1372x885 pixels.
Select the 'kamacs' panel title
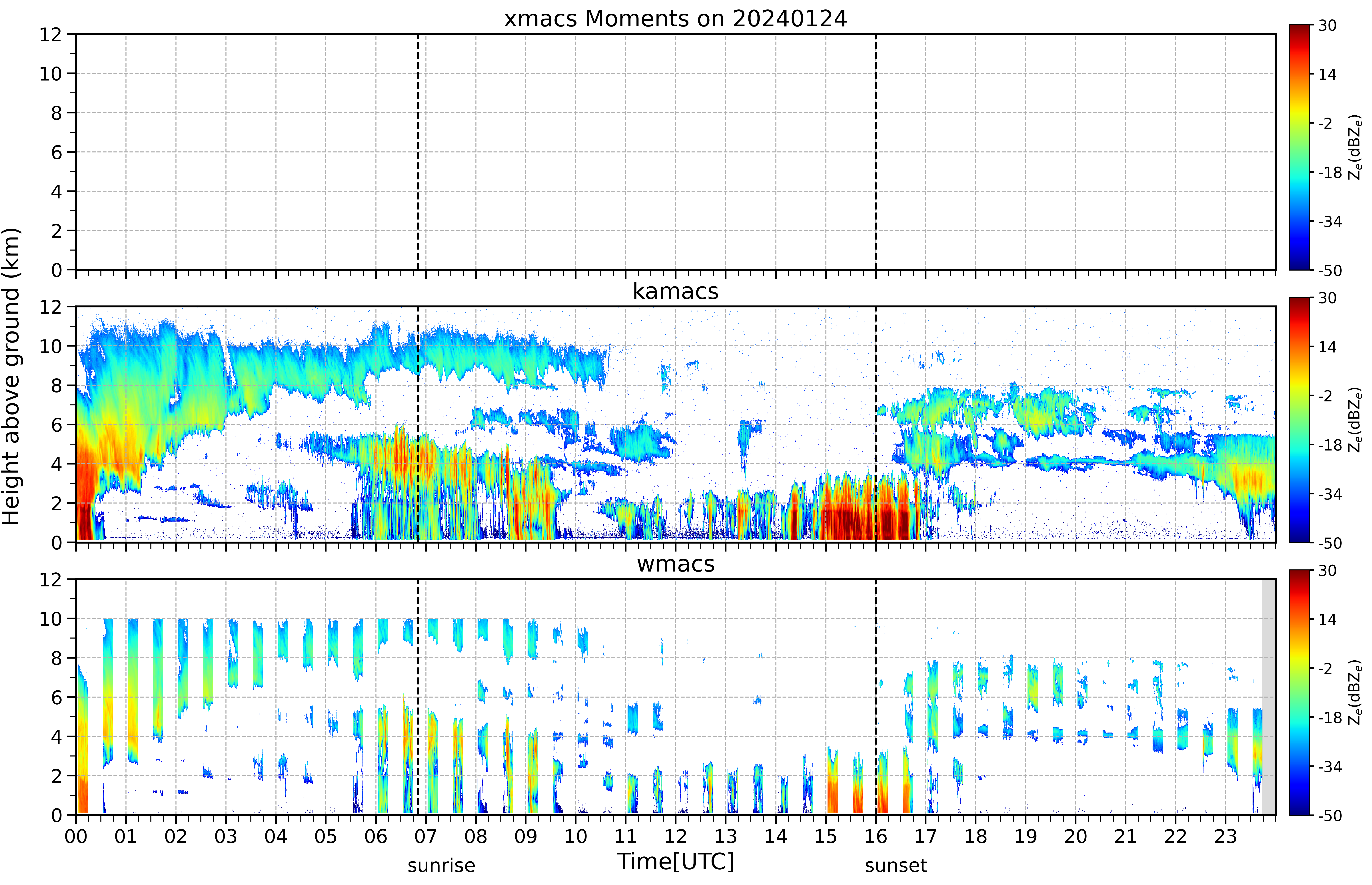tap(675, 291)
